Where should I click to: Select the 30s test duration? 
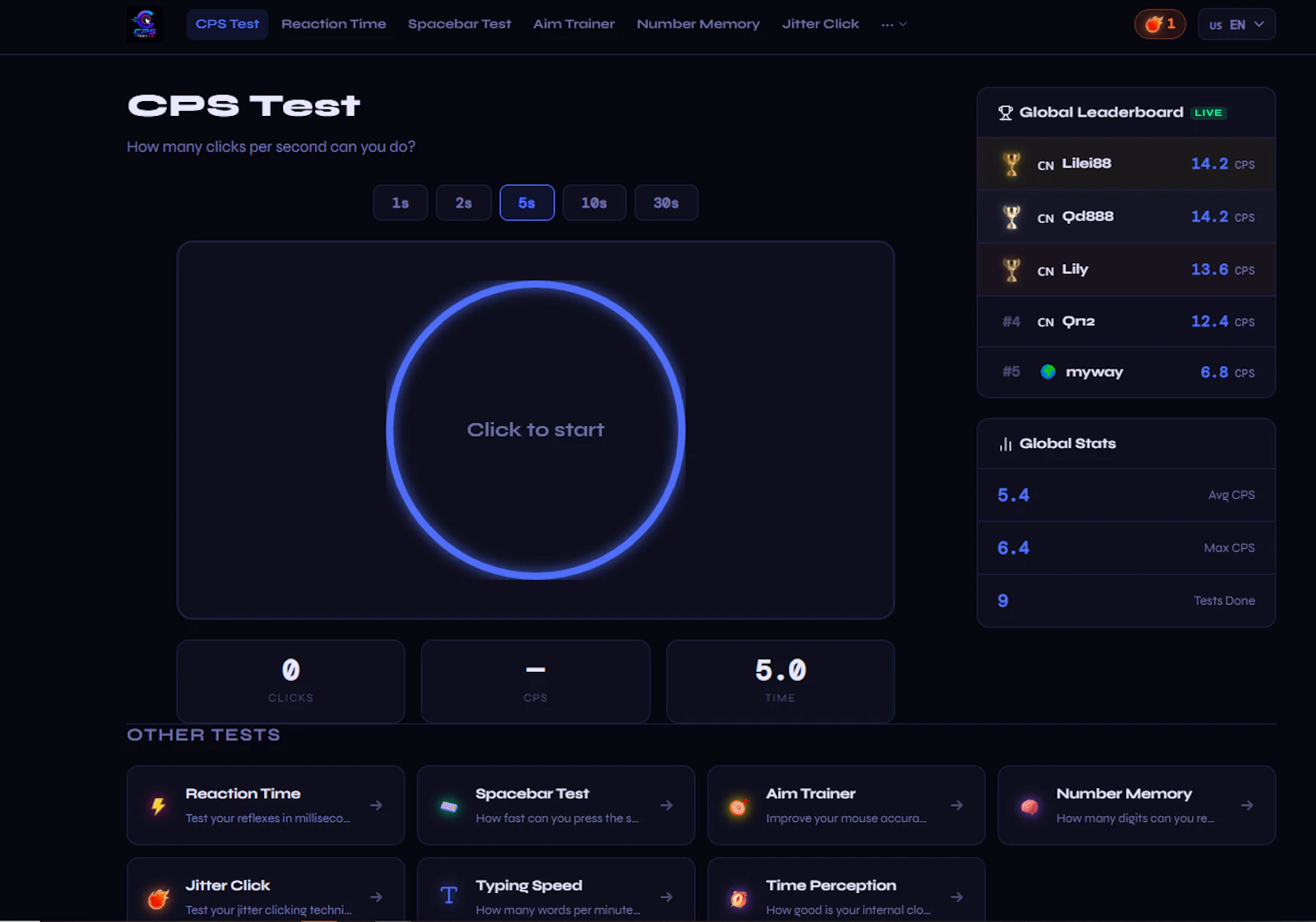click(x=666, y=203)
